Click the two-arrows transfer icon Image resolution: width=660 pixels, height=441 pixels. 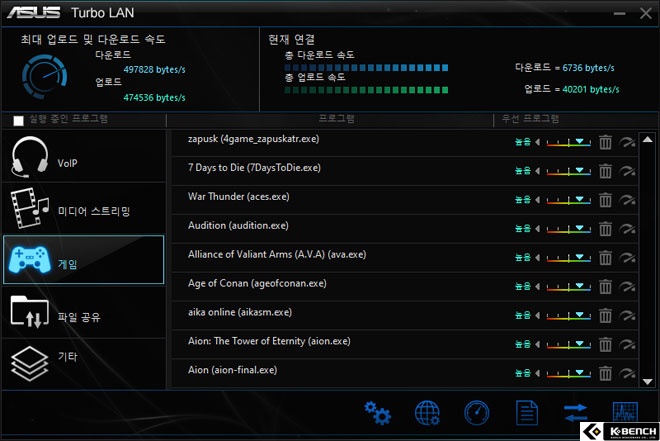pos(575,413)
